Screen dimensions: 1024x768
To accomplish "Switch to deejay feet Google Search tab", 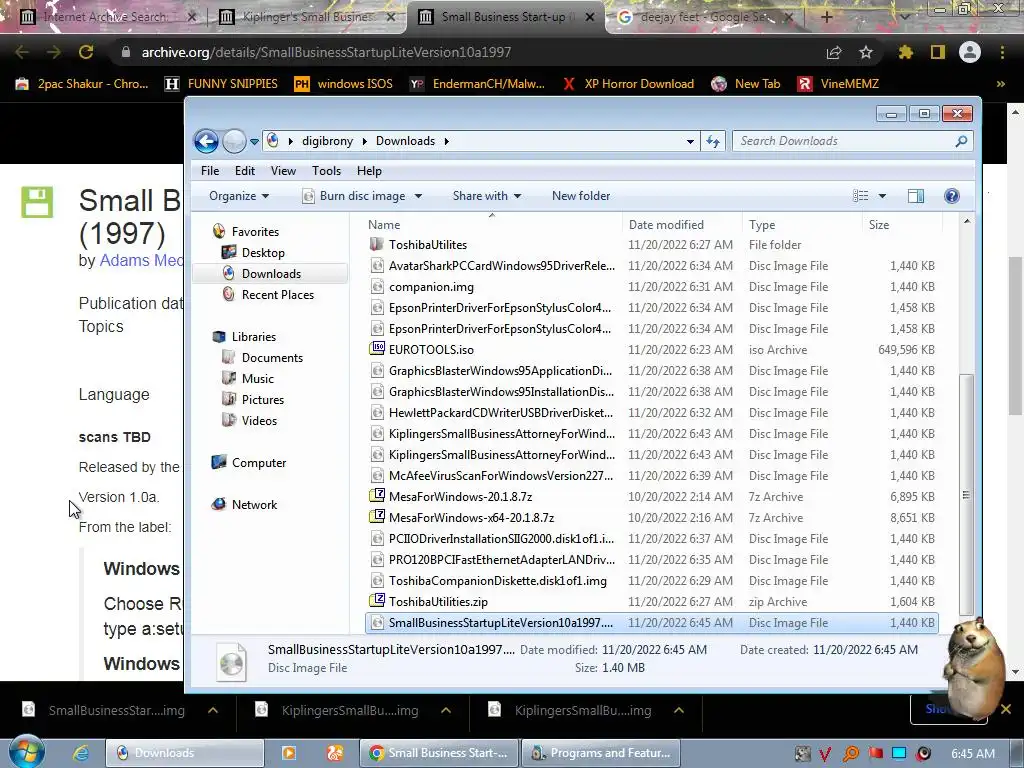I will pyautogui.click(x=705, y=17).
